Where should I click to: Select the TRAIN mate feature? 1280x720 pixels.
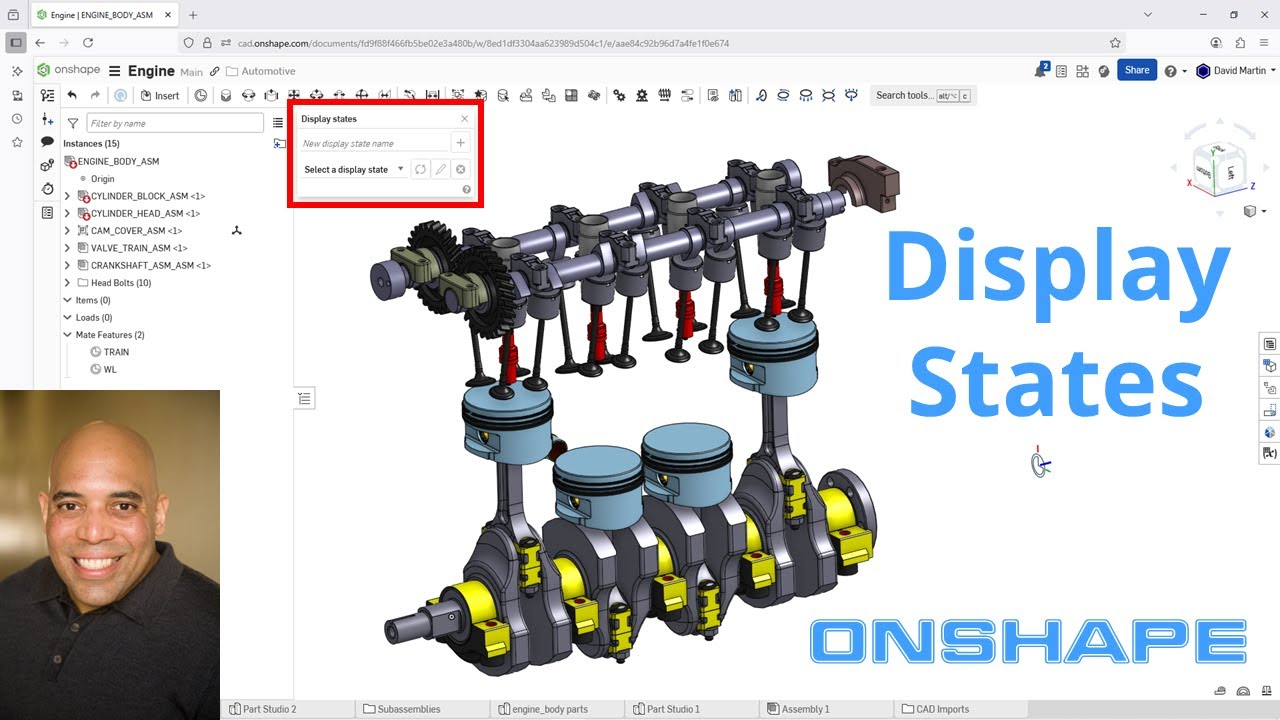click(x=116, y=352)
